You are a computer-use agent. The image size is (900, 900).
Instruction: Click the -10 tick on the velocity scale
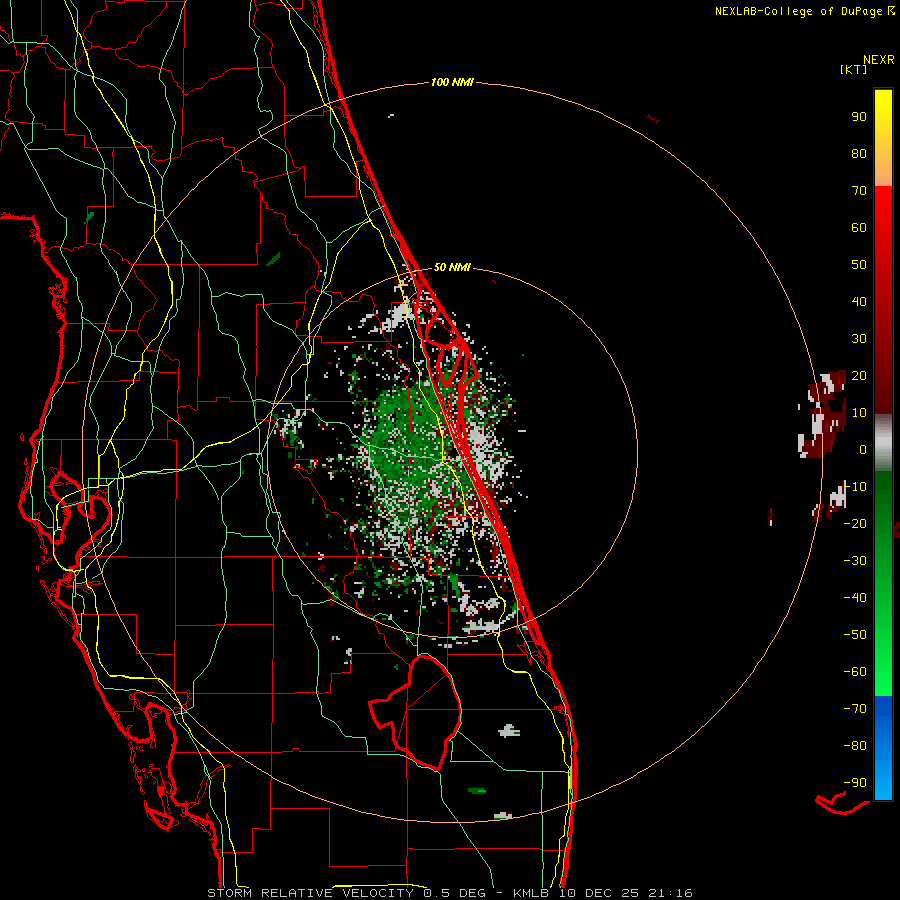click(855, 487)
